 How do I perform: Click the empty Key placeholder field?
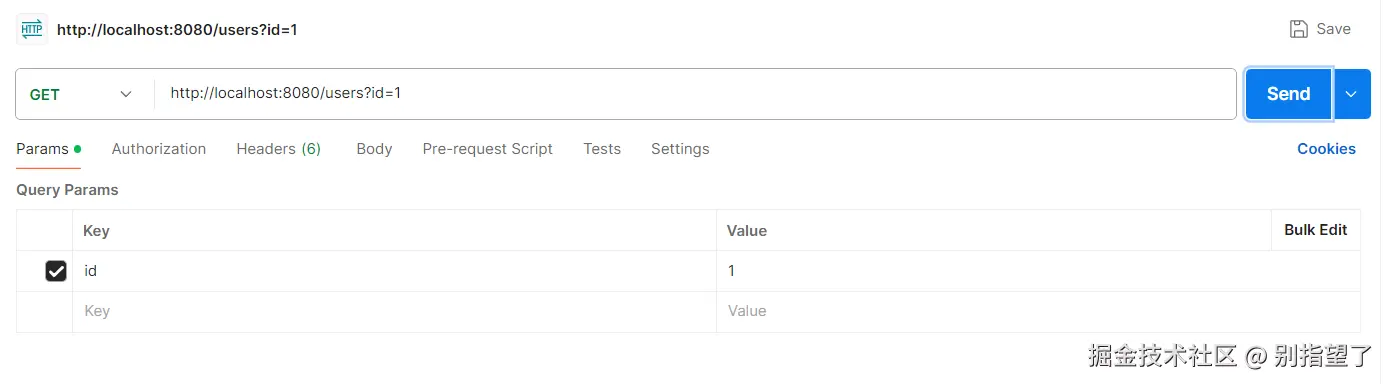click(394, 311)
